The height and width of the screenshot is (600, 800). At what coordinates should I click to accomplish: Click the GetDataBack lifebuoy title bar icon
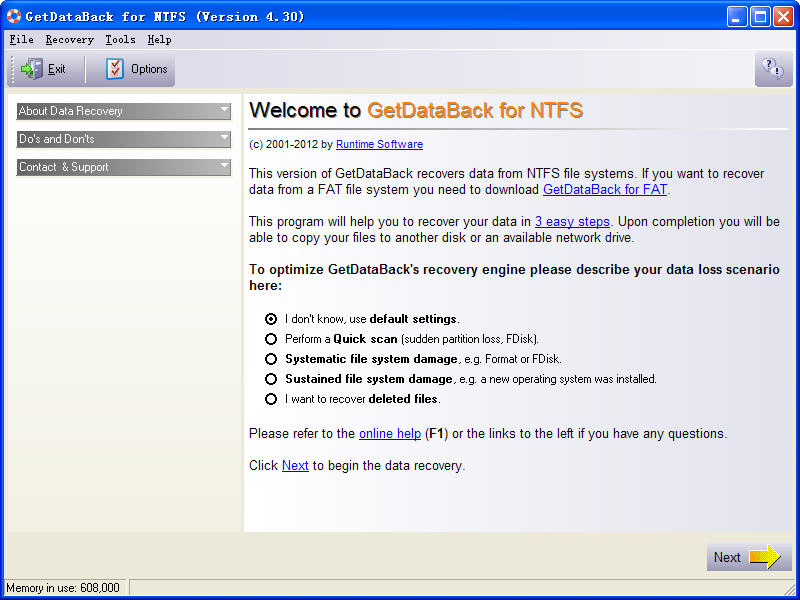(x=13, y=16)
